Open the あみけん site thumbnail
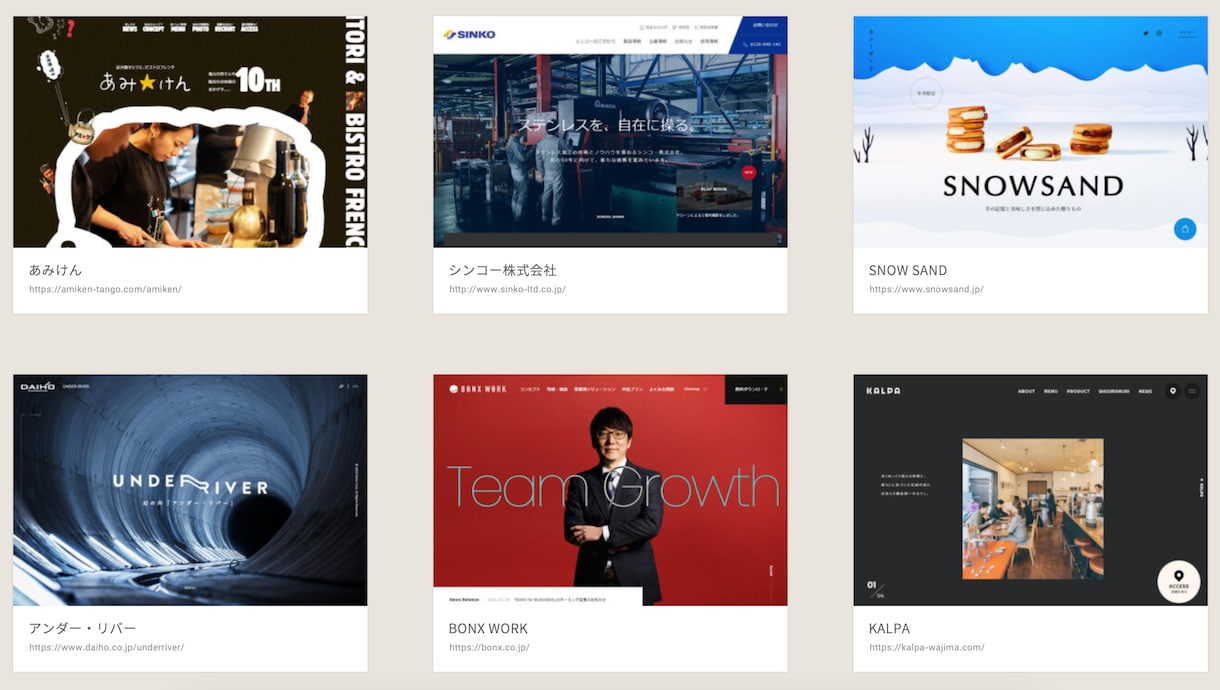 click(190, 131)
